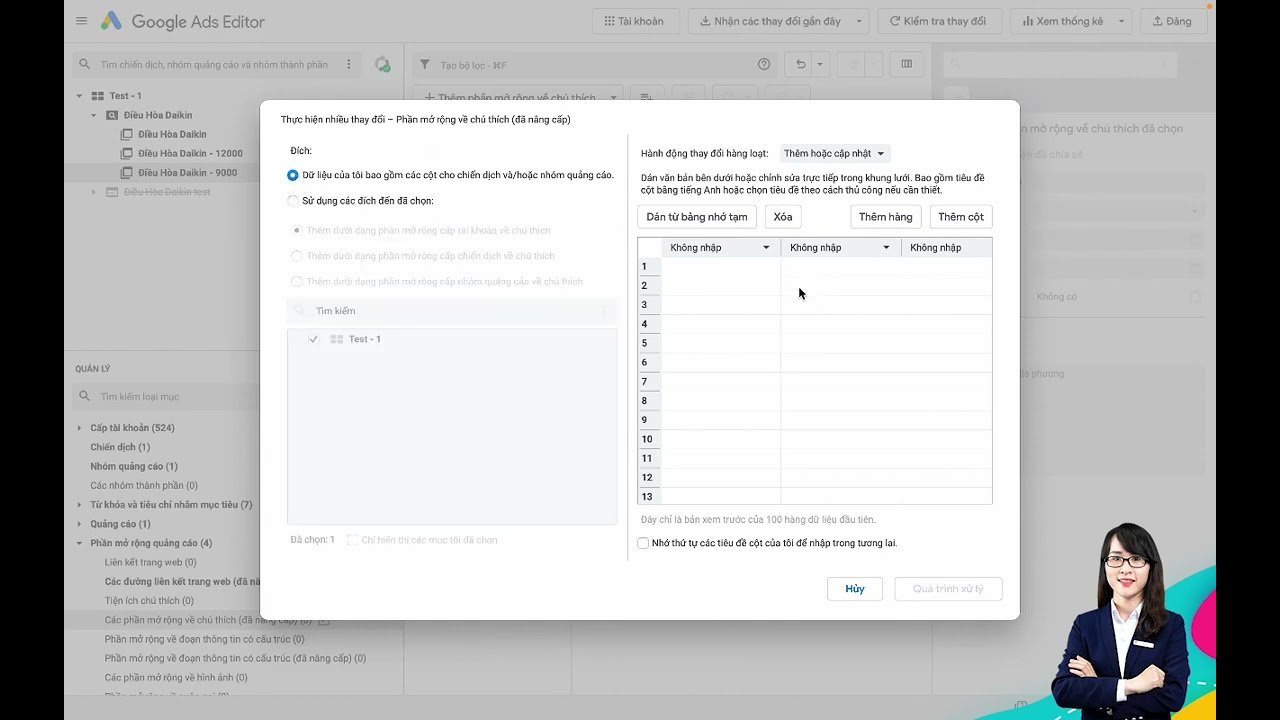Image resolution: width=1280 pixels, height=720 pixels.
Task: Select 'Dữ liệu của tôi bao gồm' radio option
Action: (293, 175)
